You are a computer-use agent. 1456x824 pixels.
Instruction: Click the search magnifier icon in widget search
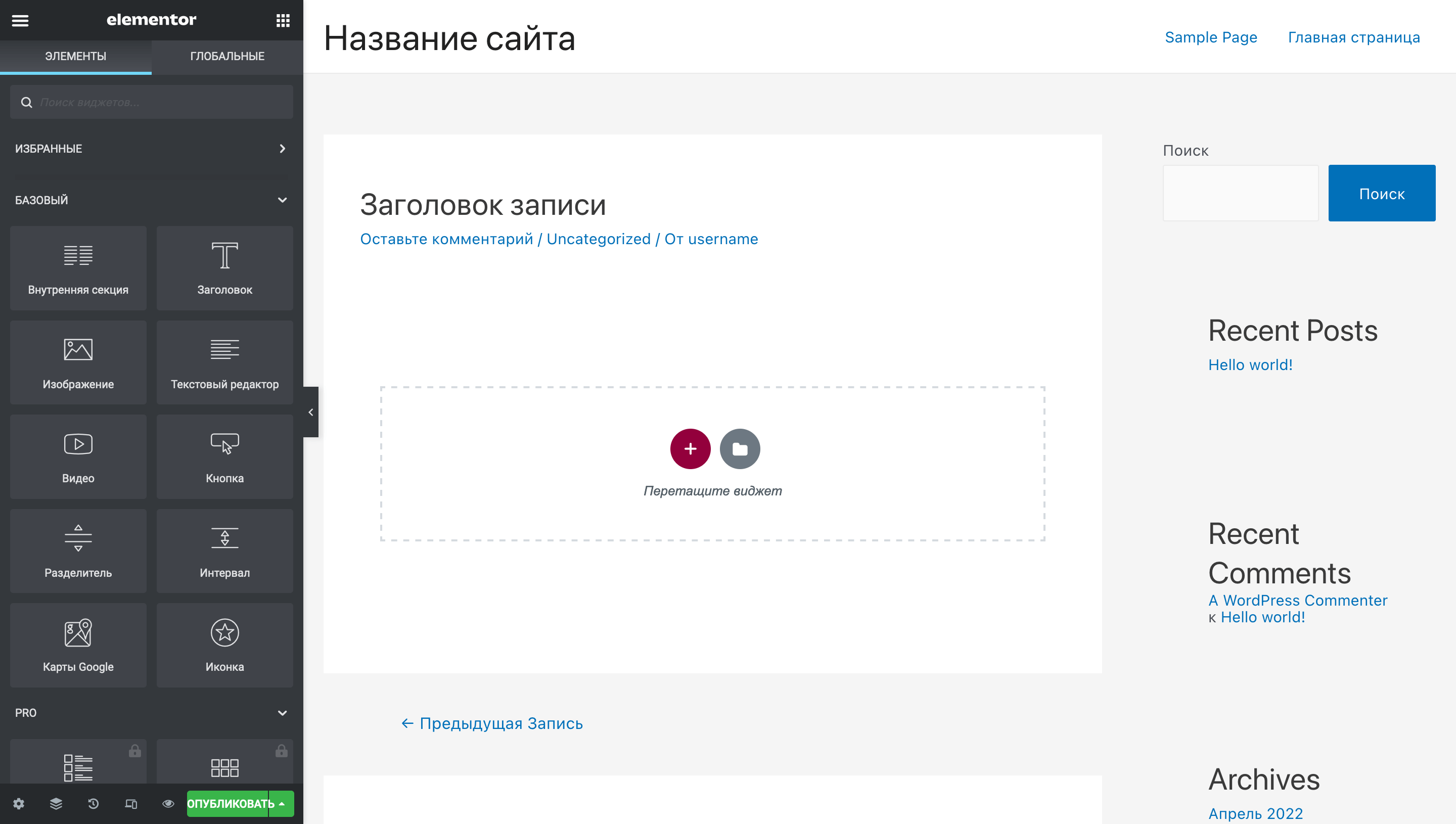tap(27, 103)
